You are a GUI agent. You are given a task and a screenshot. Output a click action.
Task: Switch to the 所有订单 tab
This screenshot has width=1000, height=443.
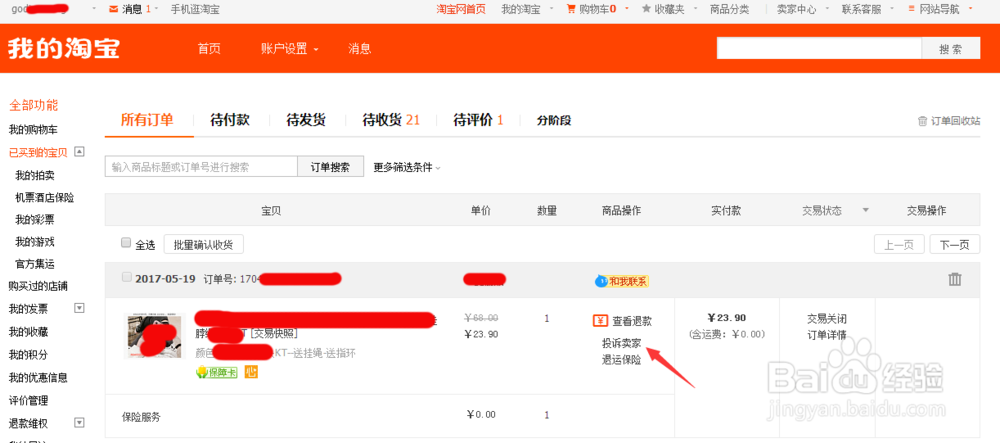[147, 120]
